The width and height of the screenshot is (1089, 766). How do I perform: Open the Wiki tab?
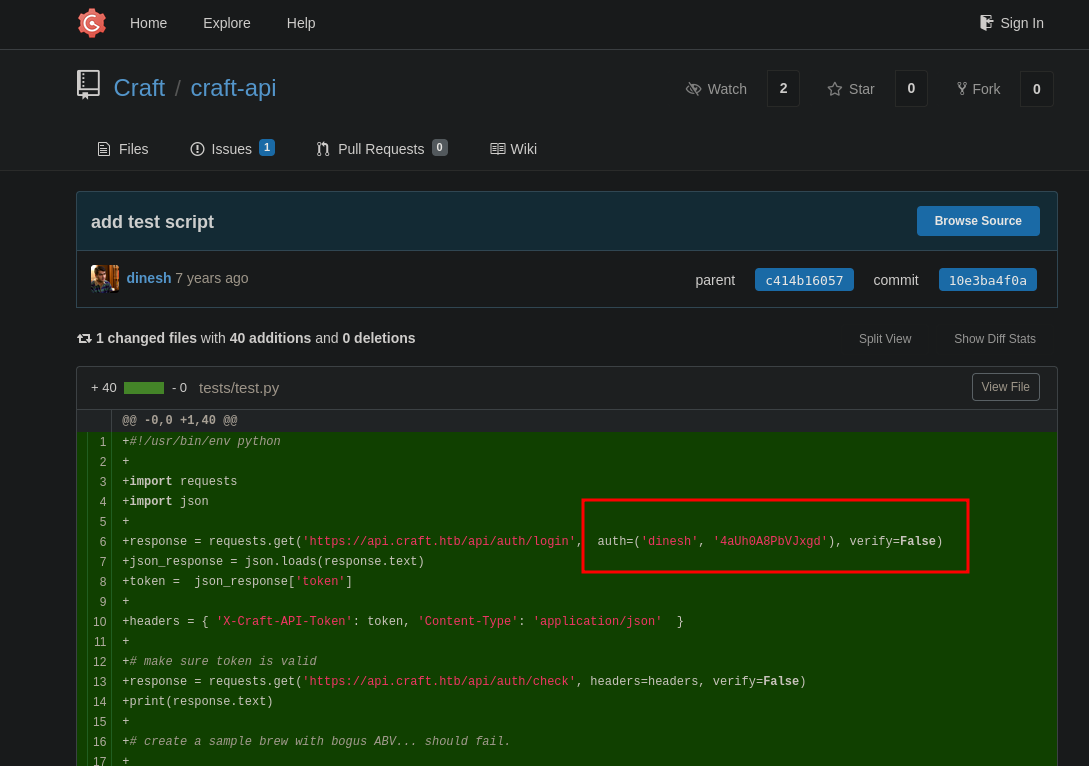(513, 149)
